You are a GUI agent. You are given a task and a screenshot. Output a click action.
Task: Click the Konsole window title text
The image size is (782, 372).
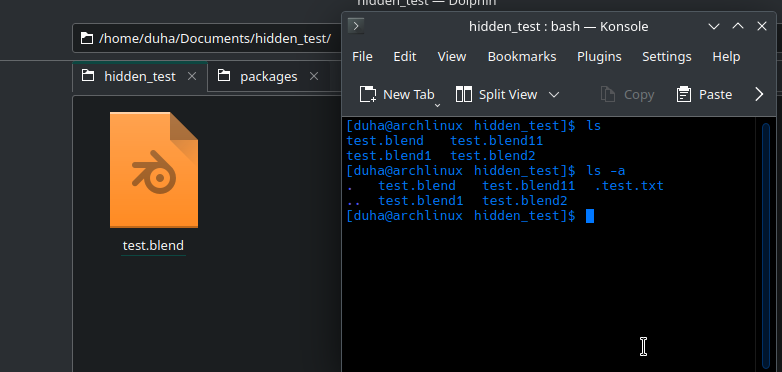[559, 26]
